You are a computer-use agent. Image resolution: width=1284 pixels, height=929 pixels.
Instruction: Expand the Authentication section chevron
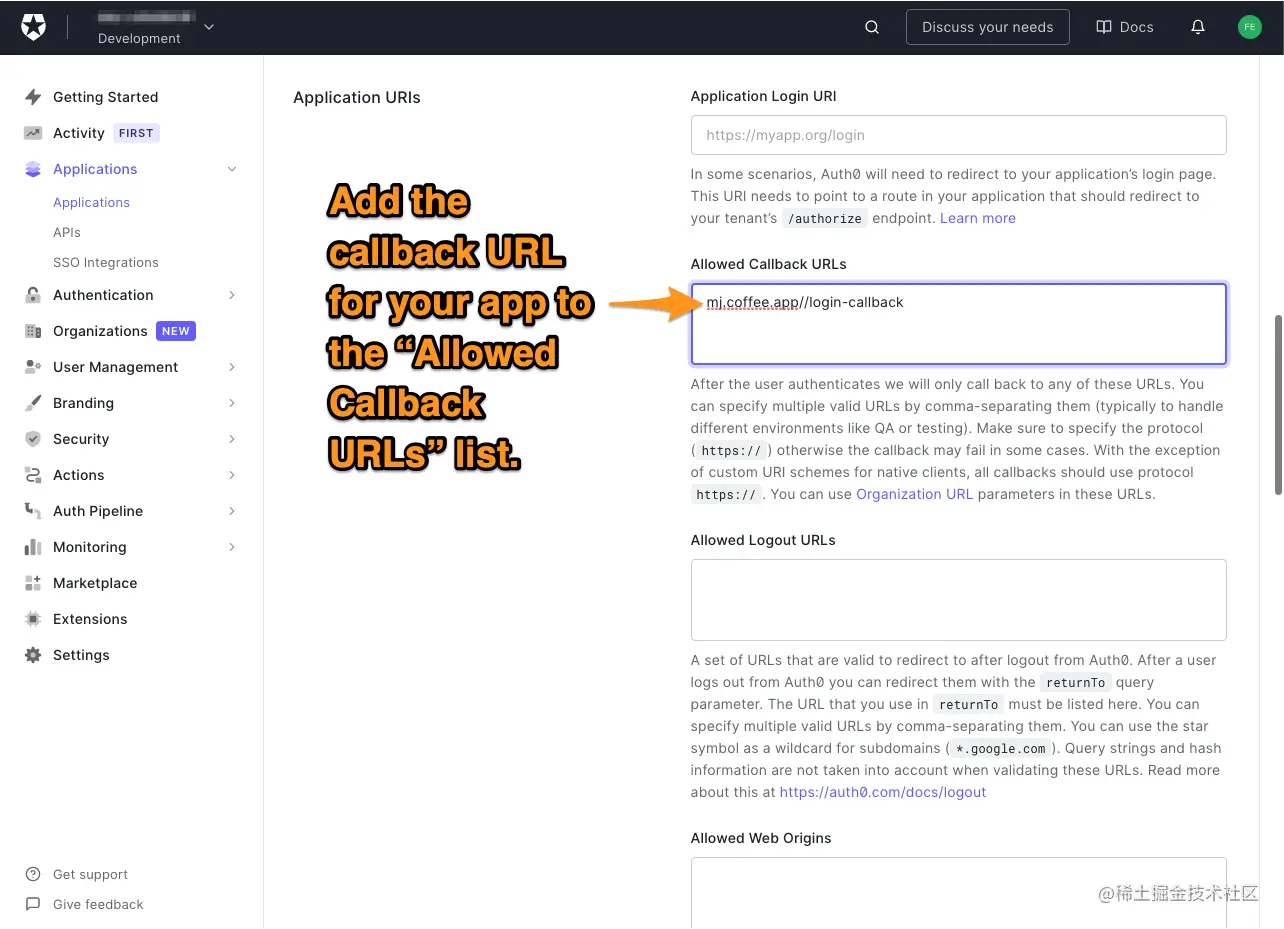232,295
